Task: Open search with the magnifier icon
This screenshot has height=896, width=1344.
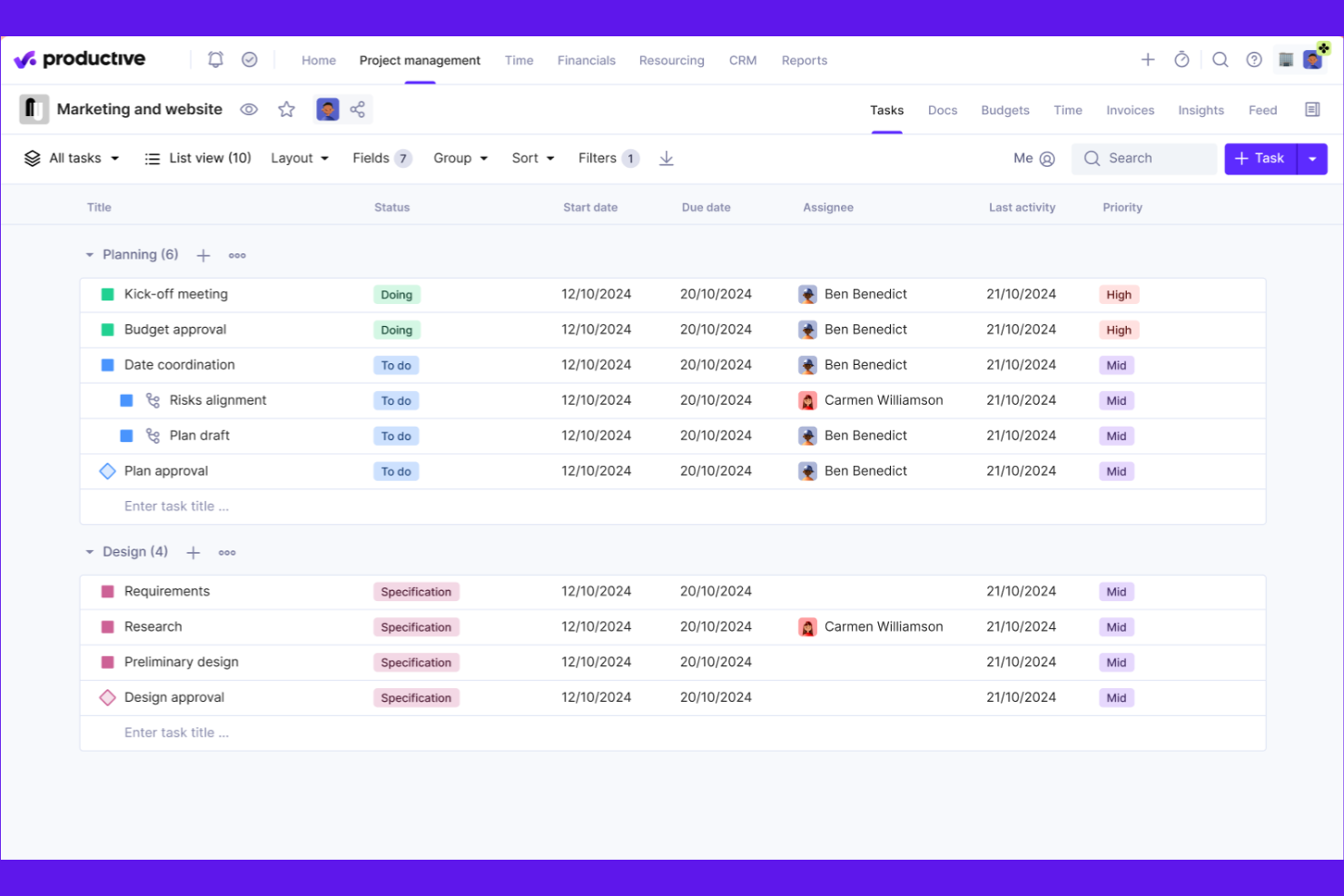Action: coord(1220,59)
